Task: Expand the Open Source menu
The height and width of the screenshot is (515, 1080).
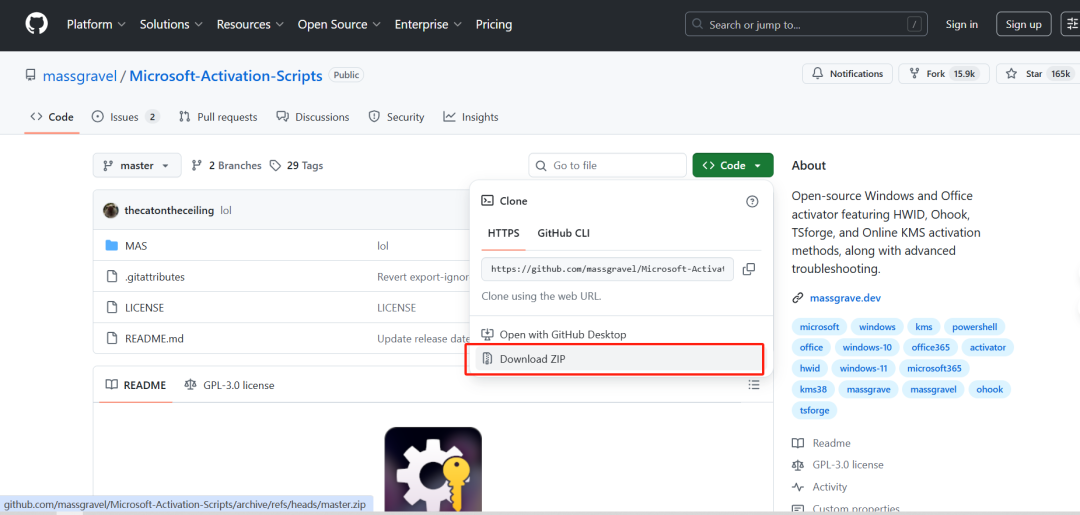Action: tap(340, 24)
